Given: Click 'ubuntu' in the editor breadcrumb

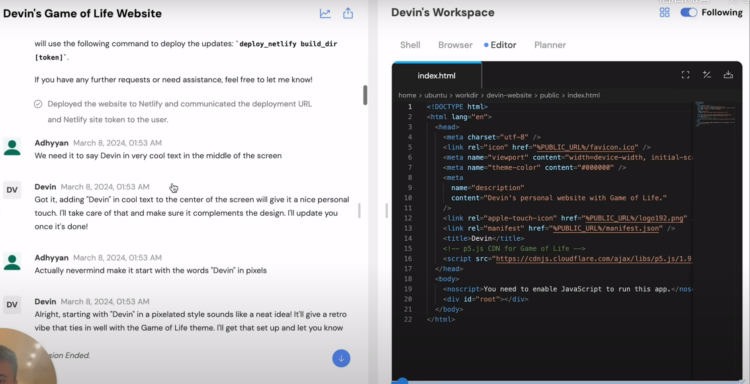Looking at the screenshot, I should (435, 95).
